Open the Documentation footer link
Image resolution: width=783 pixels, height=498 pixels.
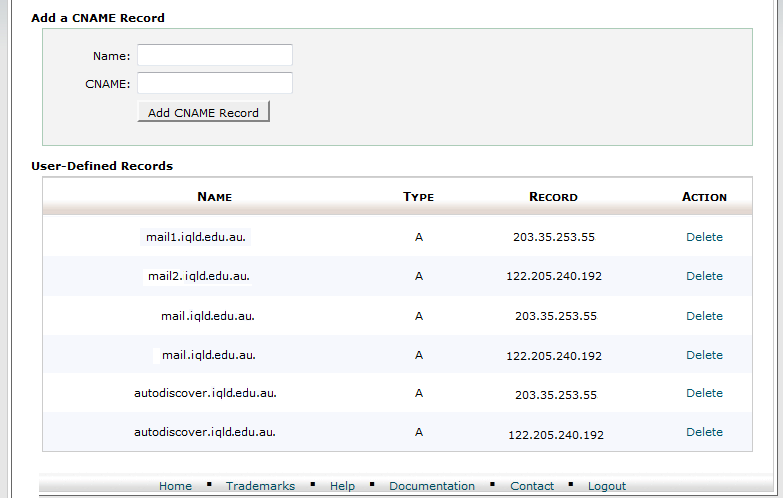click(432, 486)
